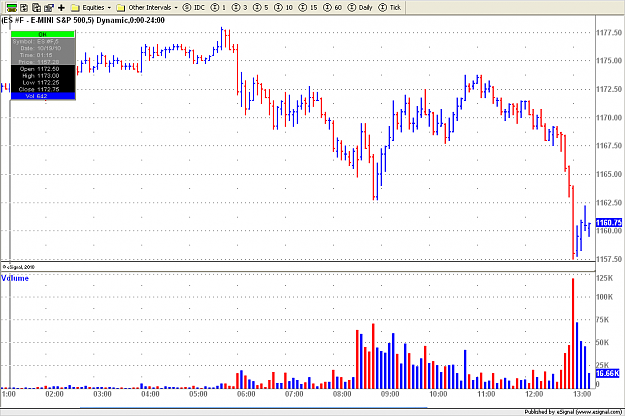
Task: Open the Other Intervals dropdown
Action: tap(147, 7)
